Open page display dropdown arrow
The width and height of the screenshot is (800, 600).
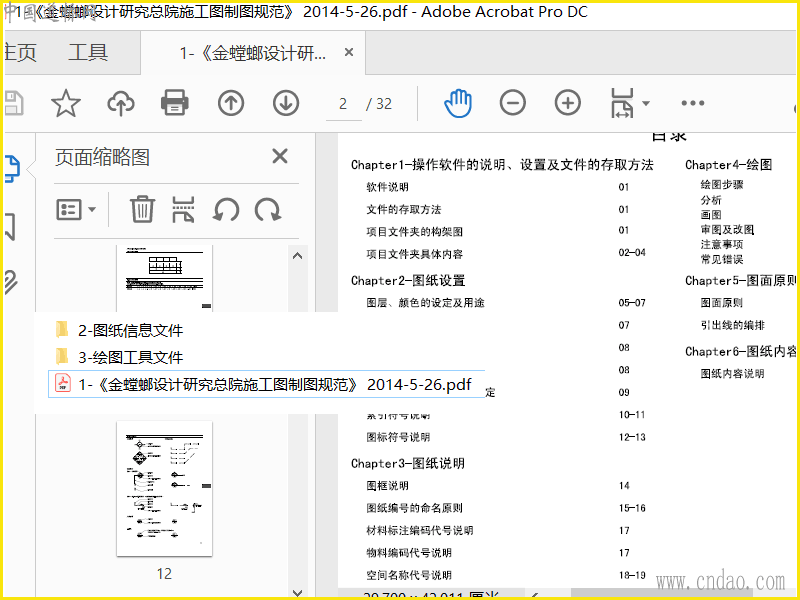646,104
